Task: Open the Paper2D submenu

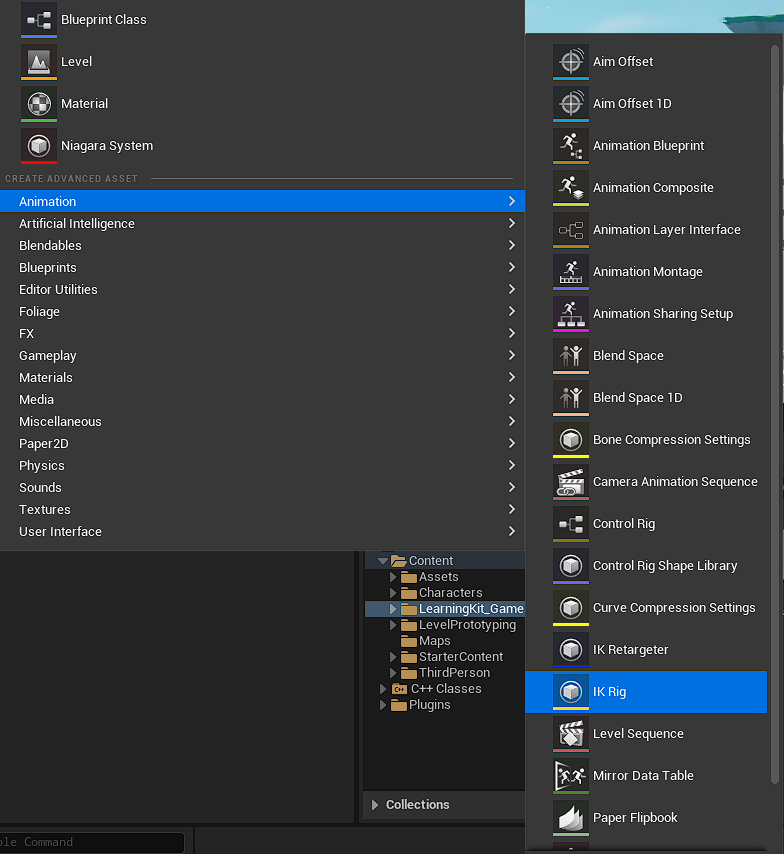Action: click(262, 443)
